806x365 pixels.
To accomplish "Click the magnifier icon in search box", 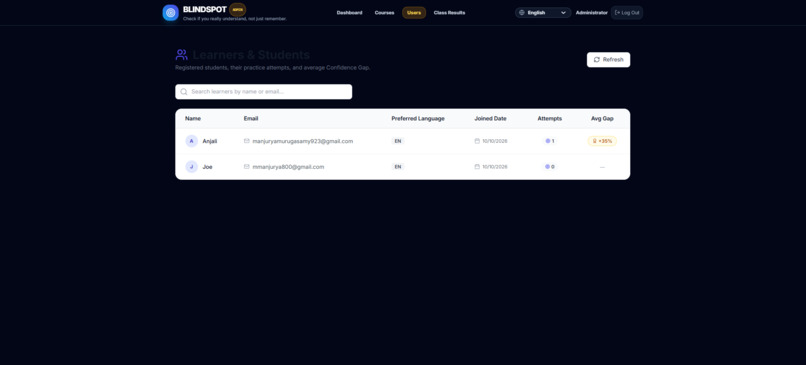I will coord(184,92).
